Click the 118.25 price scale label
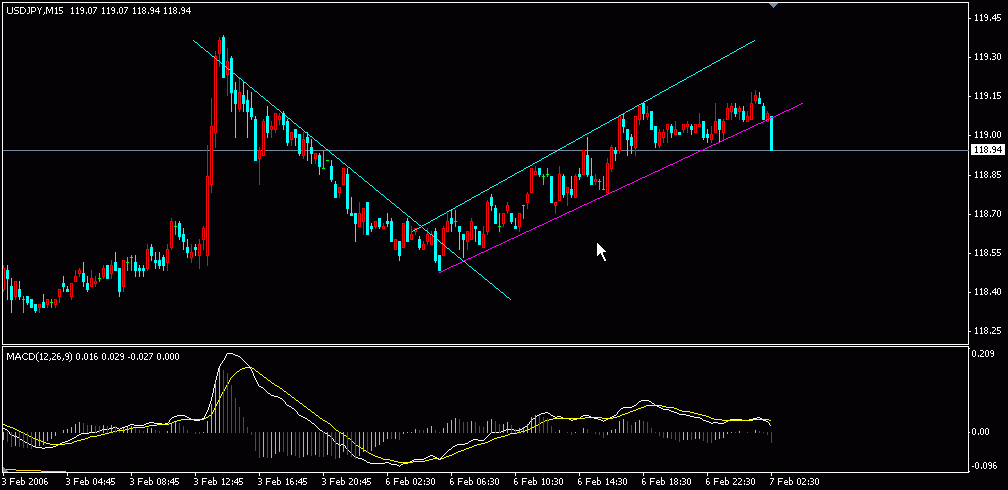Image resolution: width=1008 pixels, height=490 pixels. click(x=989, y=331)
